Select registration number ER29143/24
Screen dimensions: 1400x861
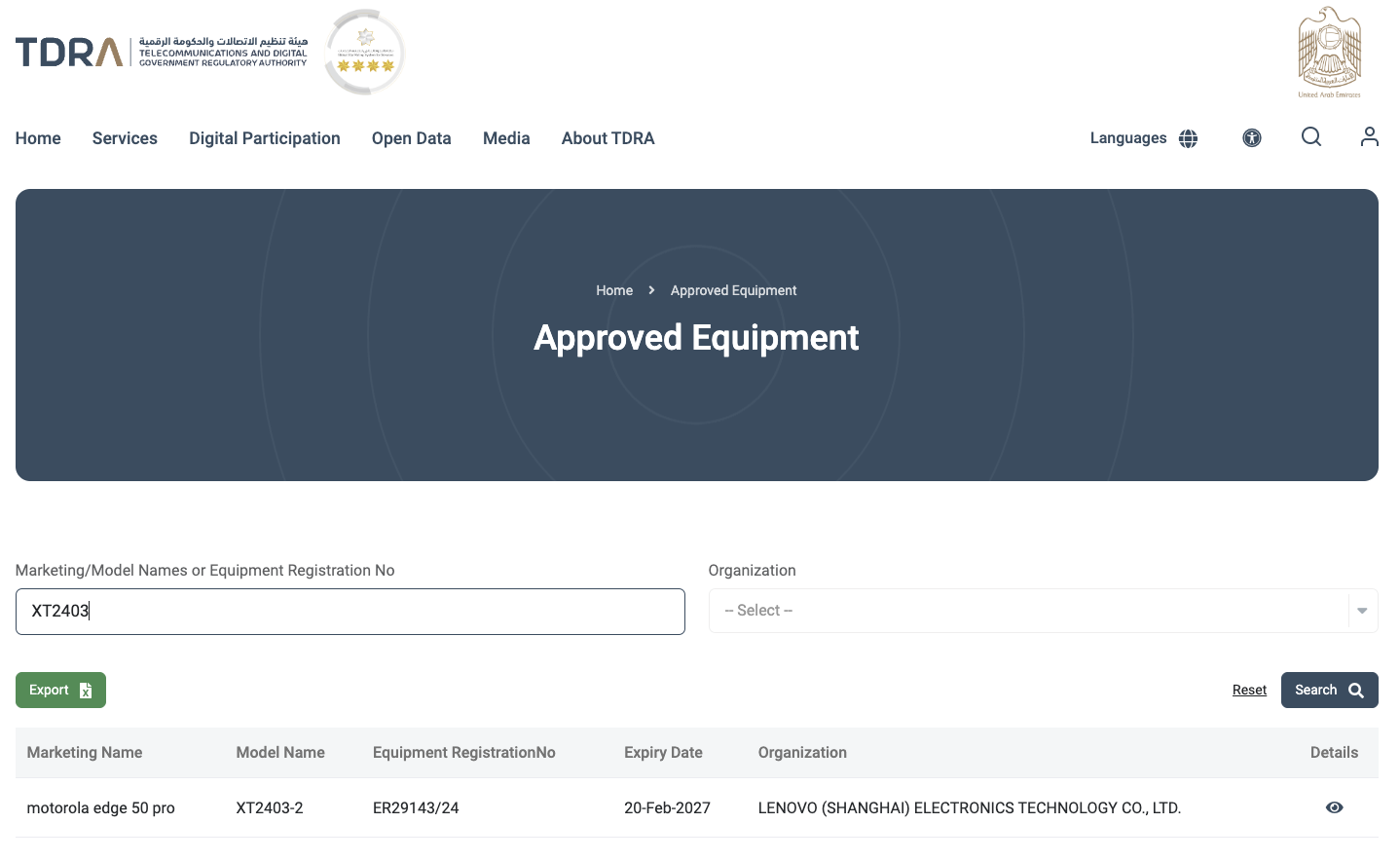416,807
